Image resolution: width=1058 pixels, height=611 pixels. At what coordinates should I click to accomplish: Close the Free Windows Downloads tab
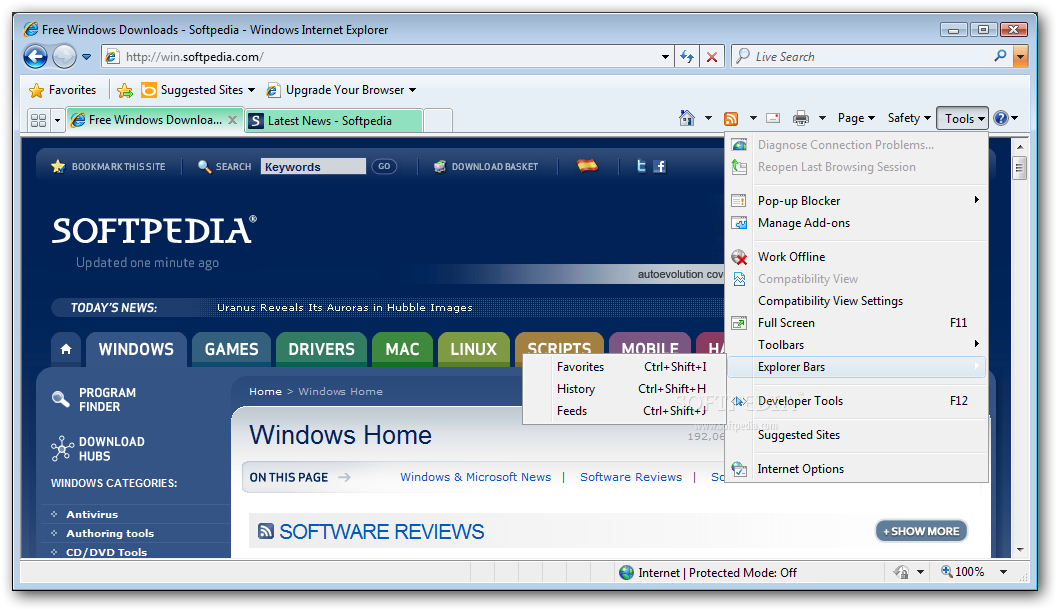point(233,119)
